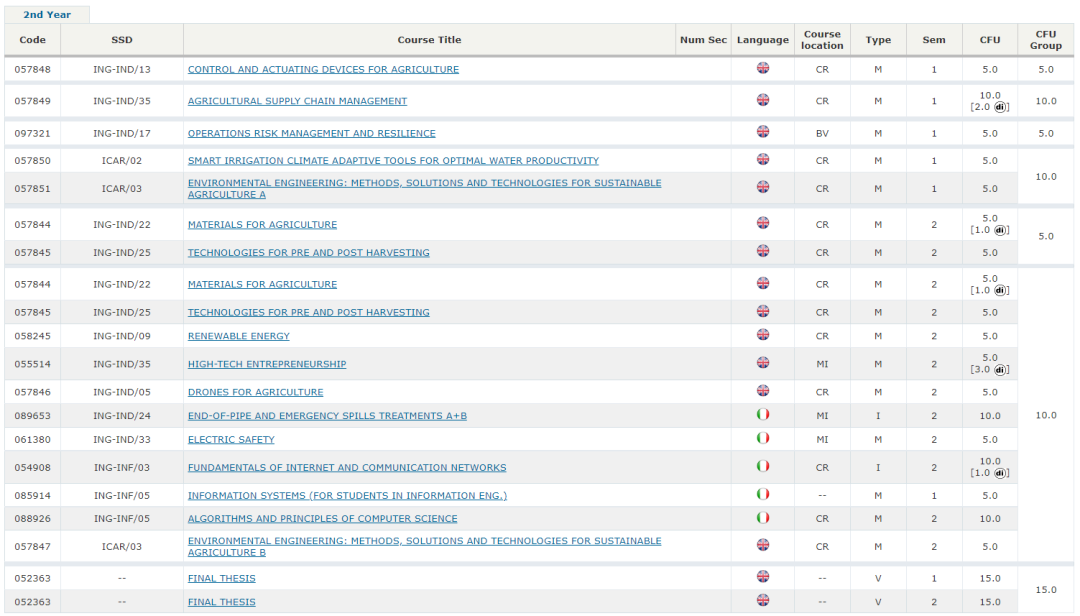Click the CFU Group column header
1080x616 pixels.
coord(1046,40)
